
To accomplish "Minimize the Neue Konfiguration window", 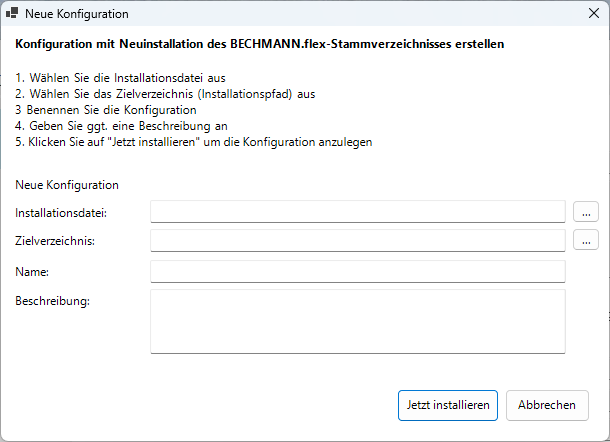I will (495, 14).
